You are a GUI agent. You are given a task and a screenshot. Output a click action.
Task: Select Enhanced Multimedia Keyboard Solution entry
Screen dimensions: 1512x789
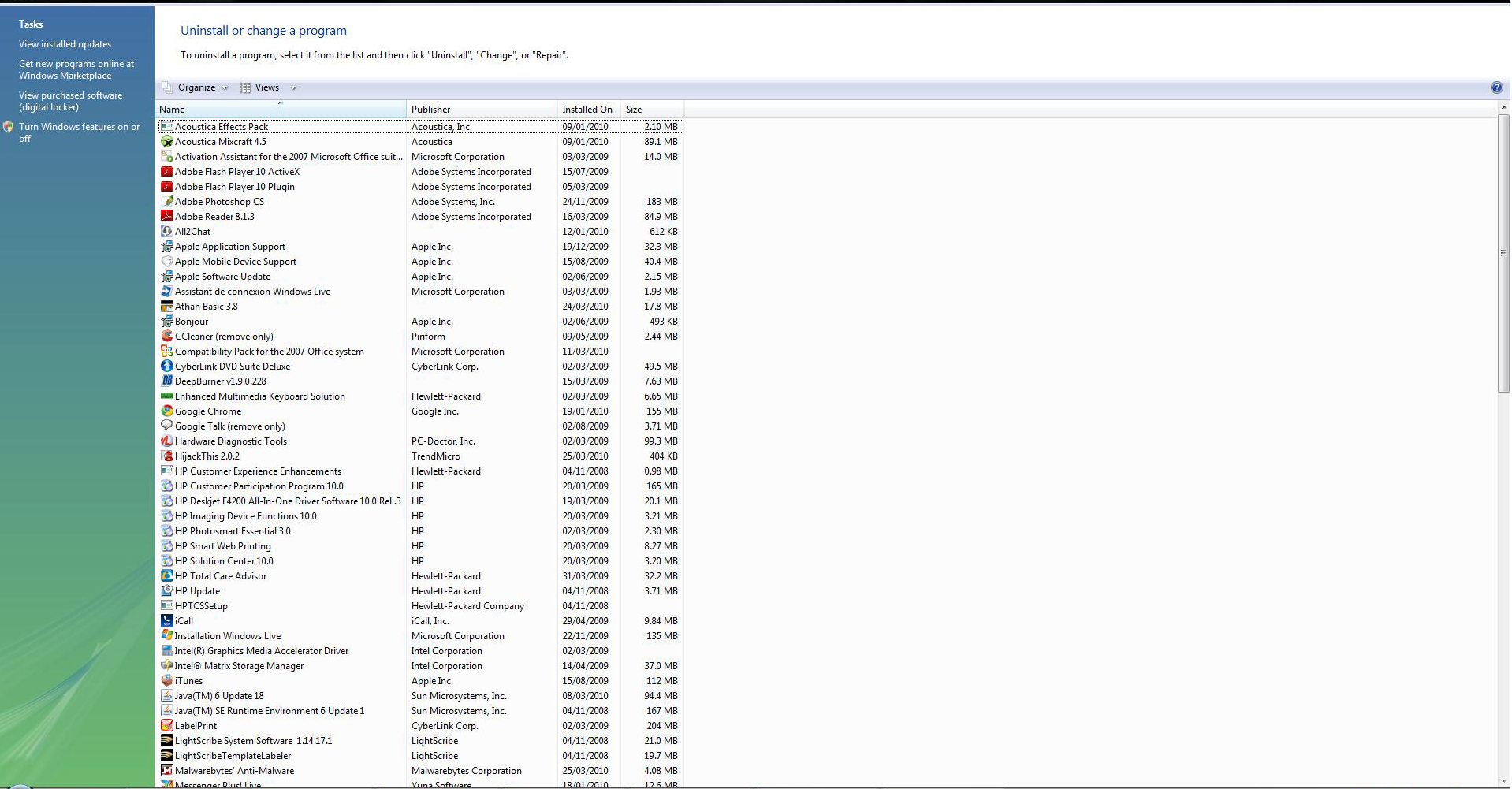tap(421, 396)
